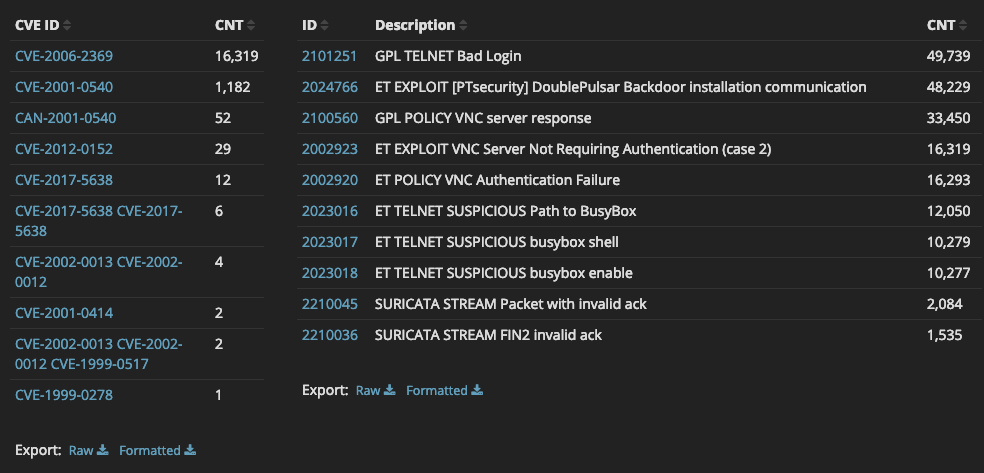Click count 1,182 in CVE table
984x473 pixels.
coord(233,87)
